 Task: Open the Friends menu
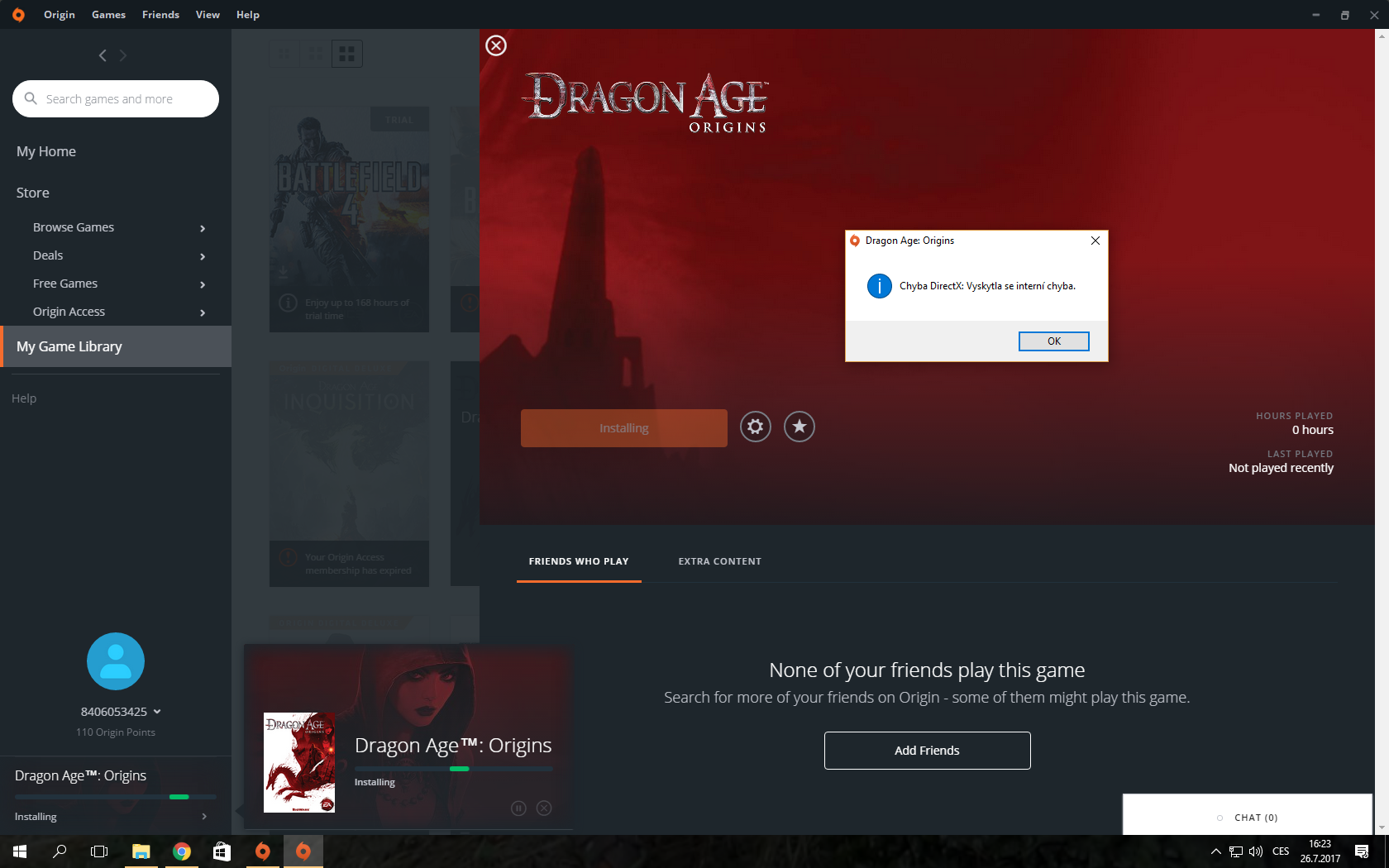[x=160, y=15]
